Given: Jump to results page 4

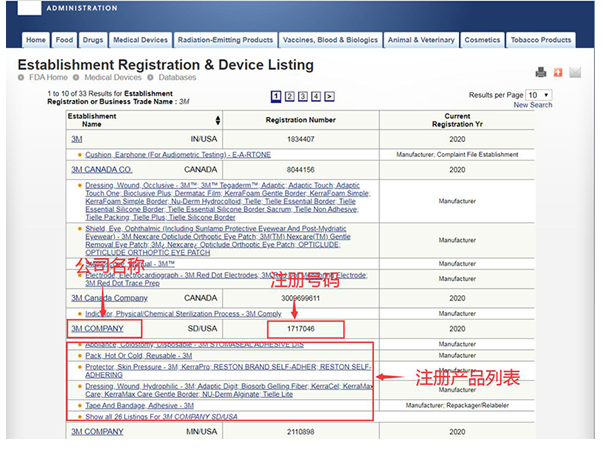Looking at the screenshot, I should (x=316, y=96).
